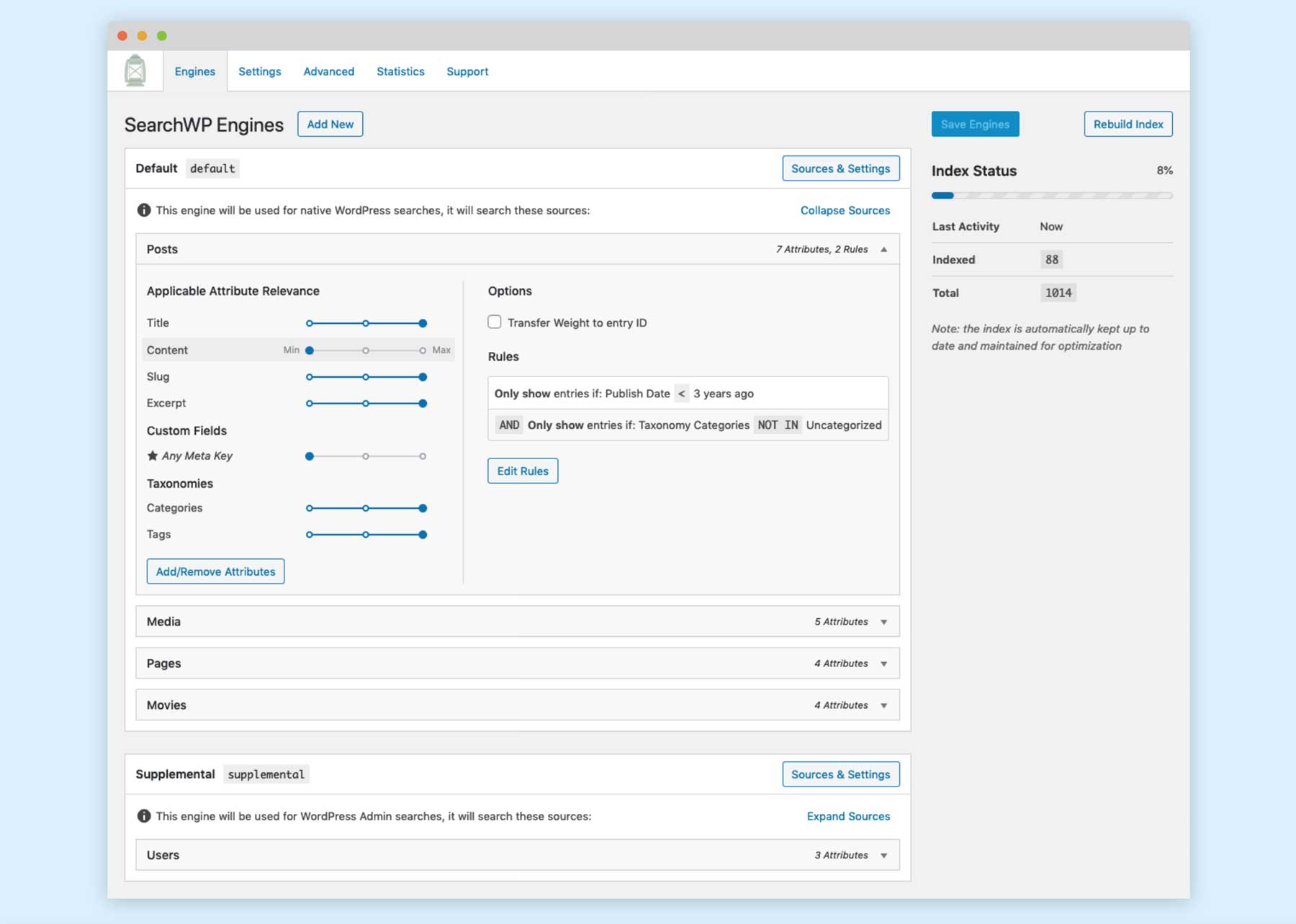Screen dimensions: 1296x924
Task: Expand the Pages source section
Action: 884,663
